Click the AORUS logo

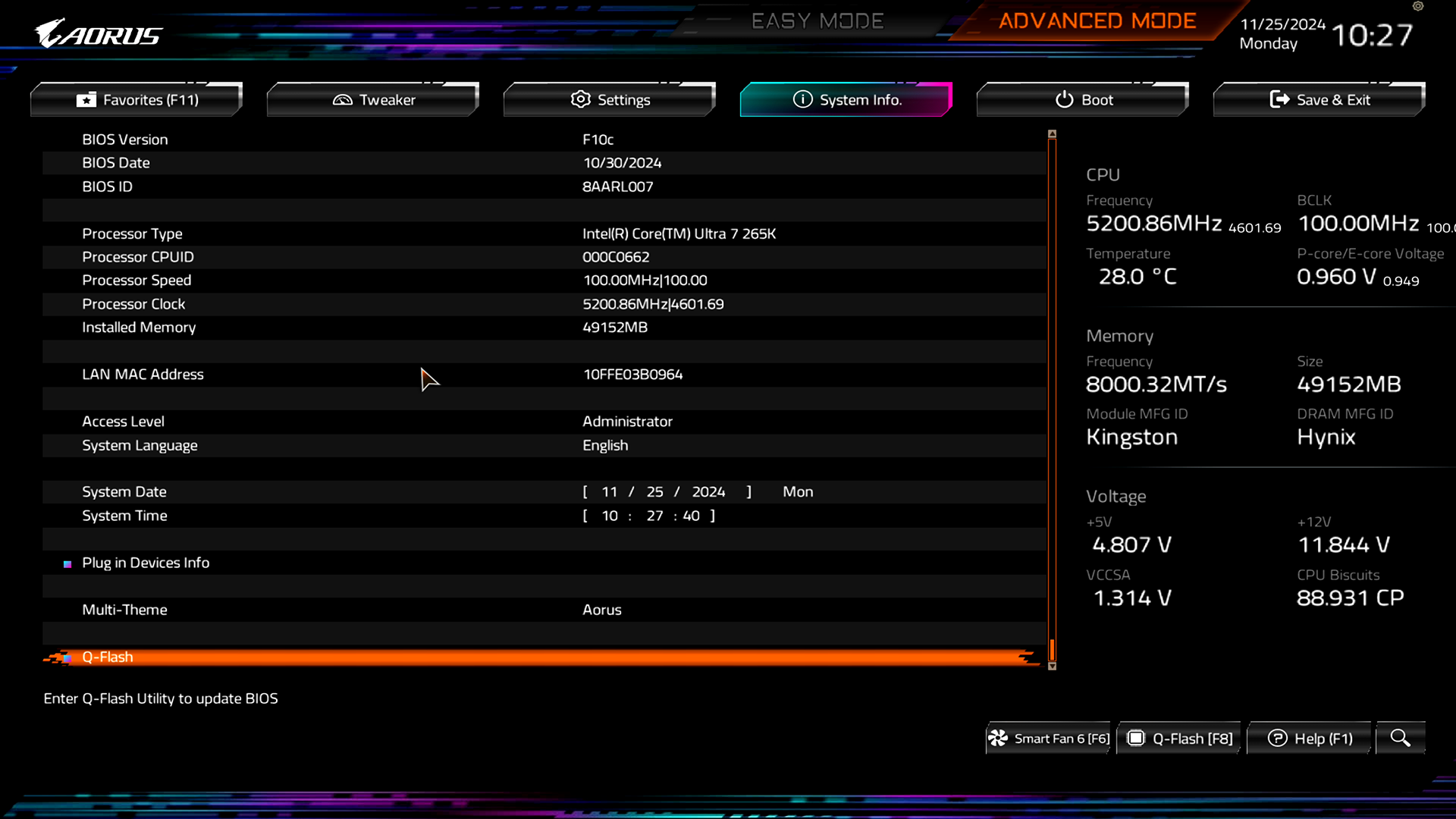pyautogui.click(x=99, y=33)
